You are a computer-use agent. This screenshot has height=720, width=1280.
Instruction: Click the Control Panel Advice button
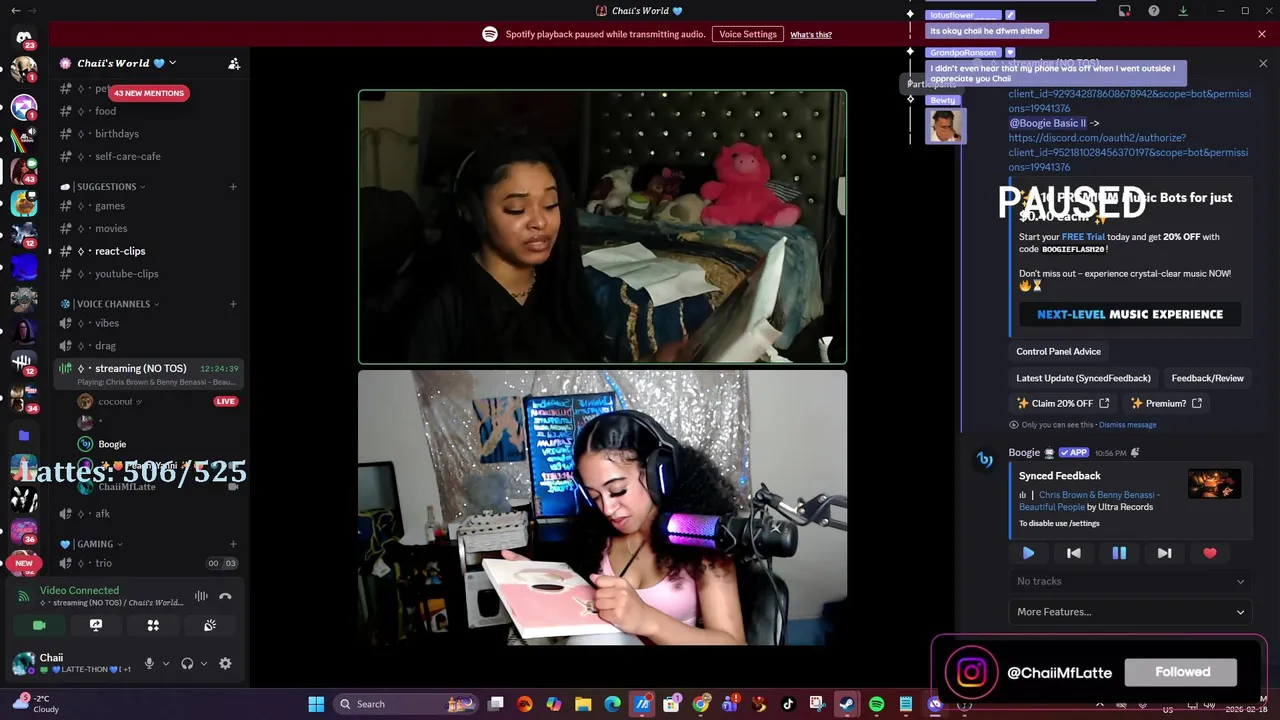1058,351
